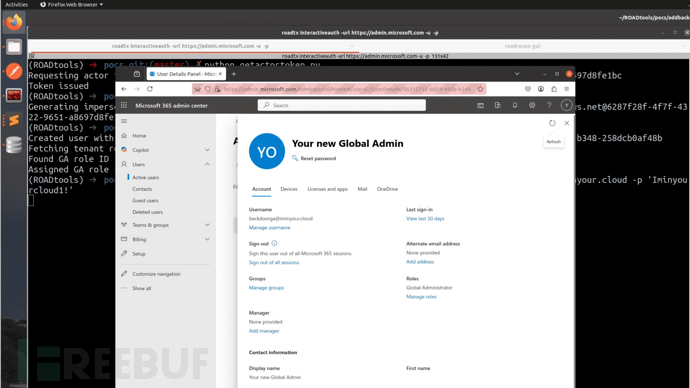Switch to the Account tab
The image size is (690, 388).
click(x=261, y=189)
